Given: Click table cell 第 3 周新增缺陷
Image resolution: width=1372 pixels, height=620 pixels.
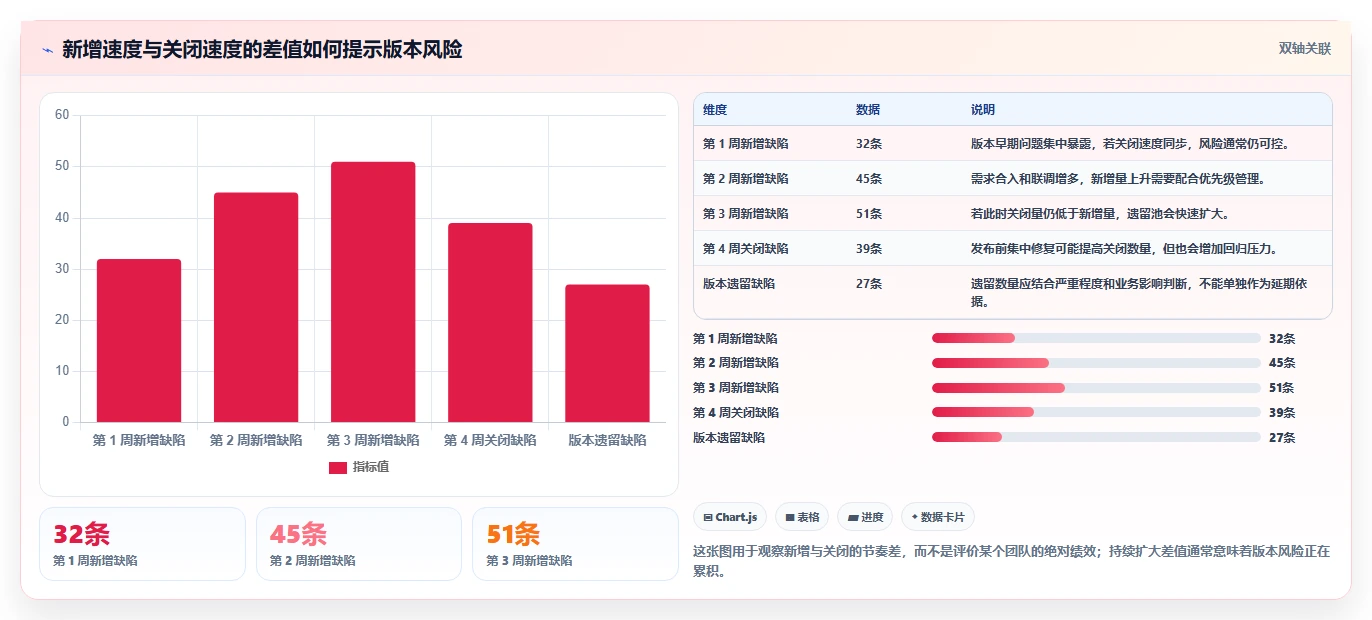Looking at the screenshot, I should coord(746,214).
